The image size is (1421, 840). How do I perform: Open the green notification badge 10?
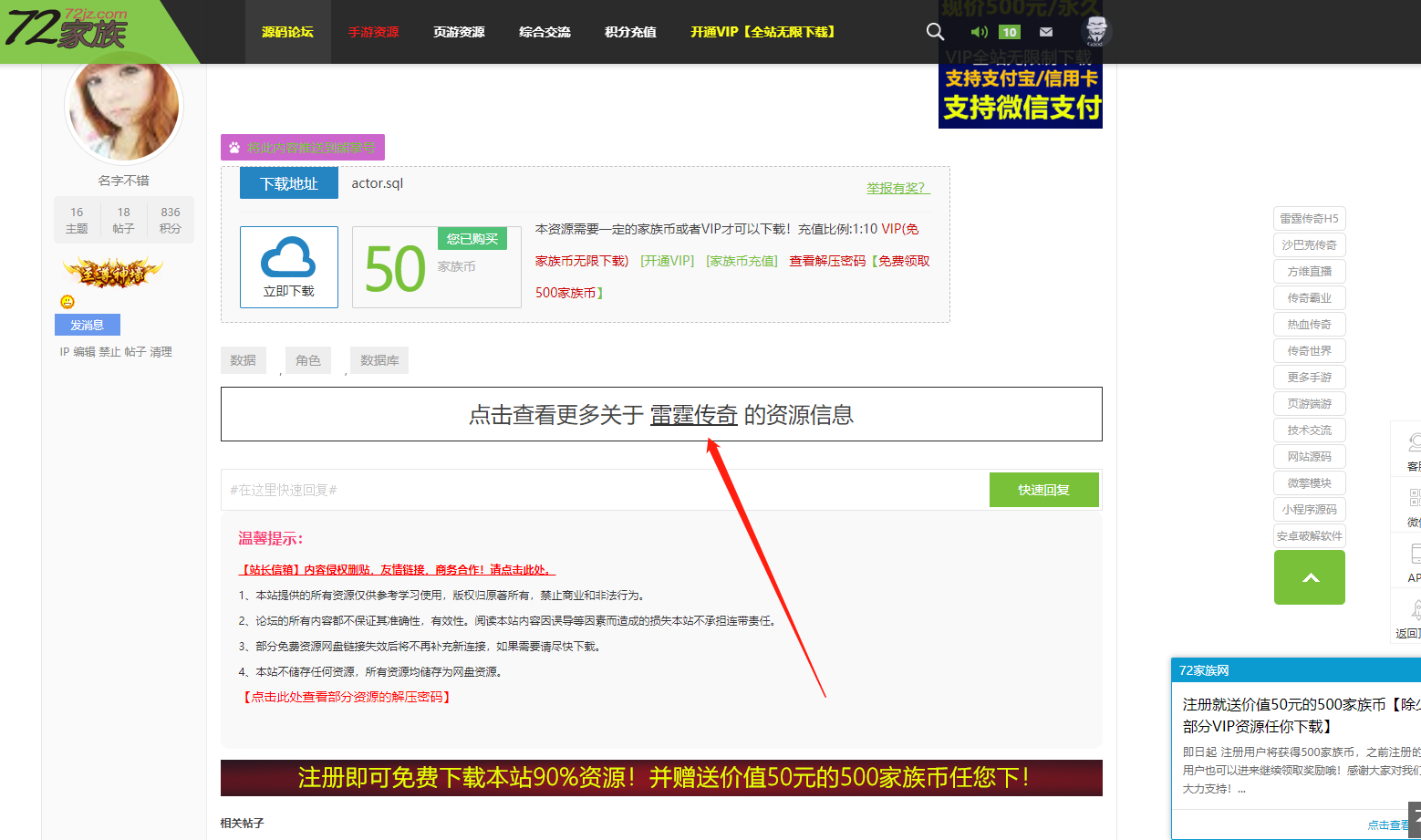[x=1009, y=32]
